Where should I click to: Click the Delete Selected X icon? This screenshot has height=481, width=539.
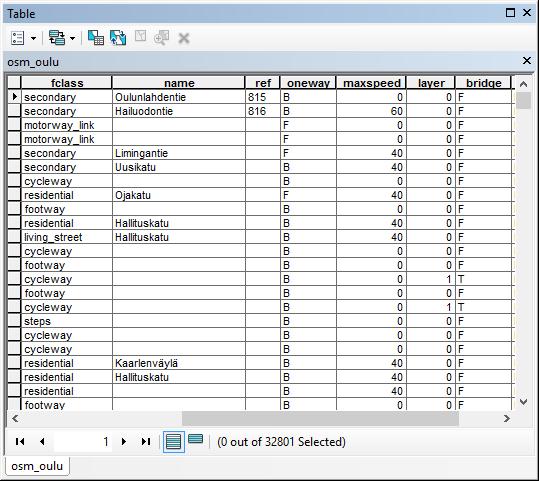[184, 38]
